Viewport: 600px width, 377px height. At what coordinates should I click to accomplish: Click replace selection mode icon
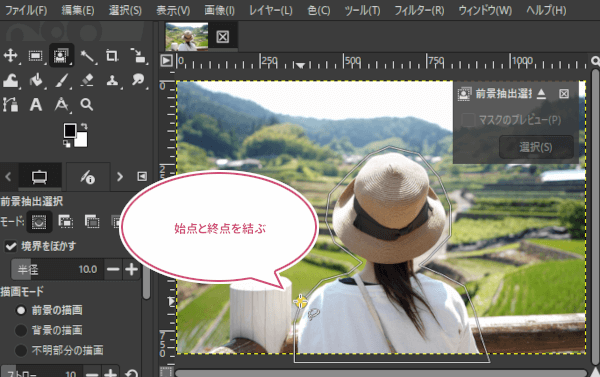point(39,222)
